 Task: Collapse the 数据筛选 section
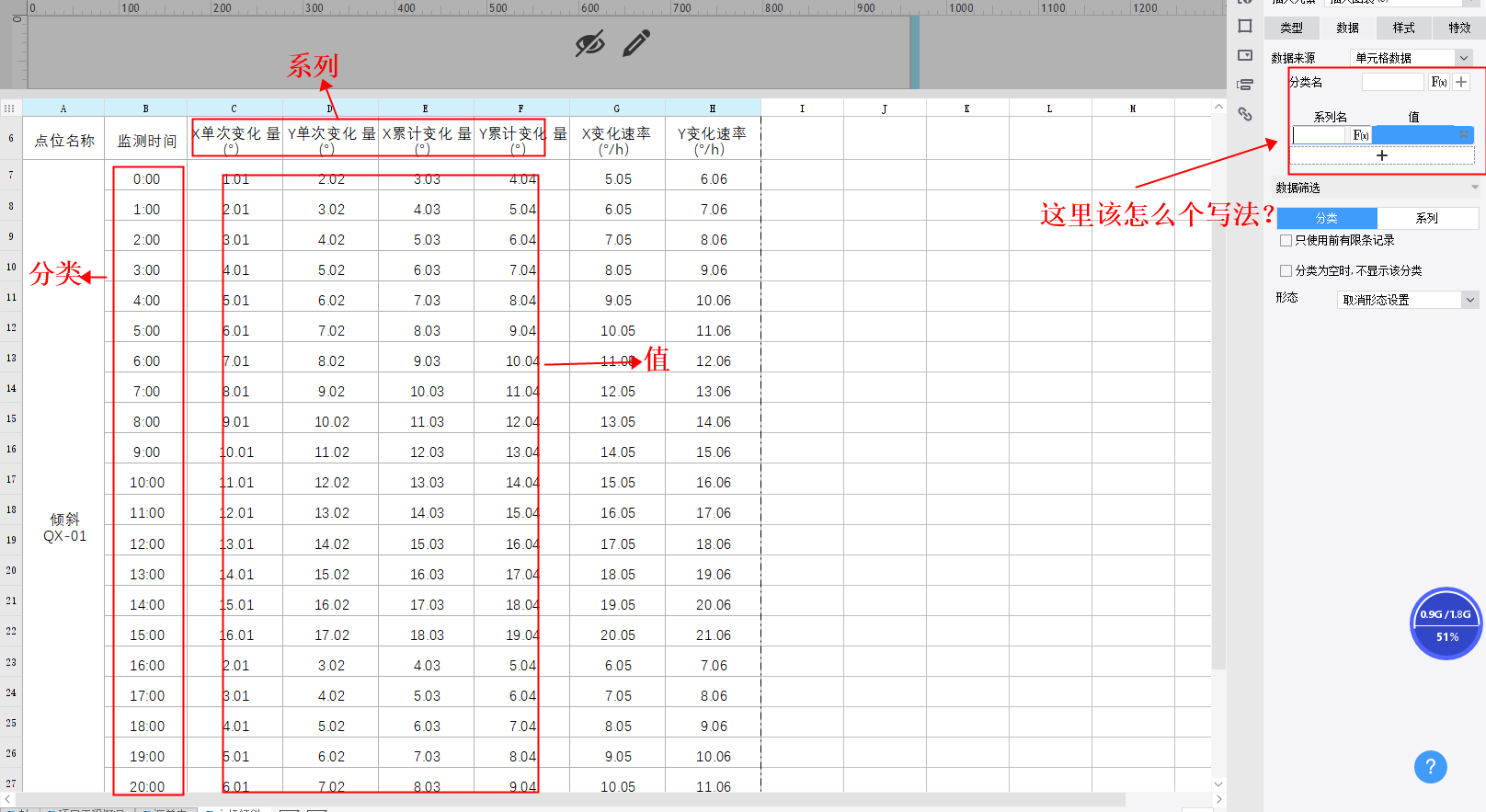[1475, 188]
